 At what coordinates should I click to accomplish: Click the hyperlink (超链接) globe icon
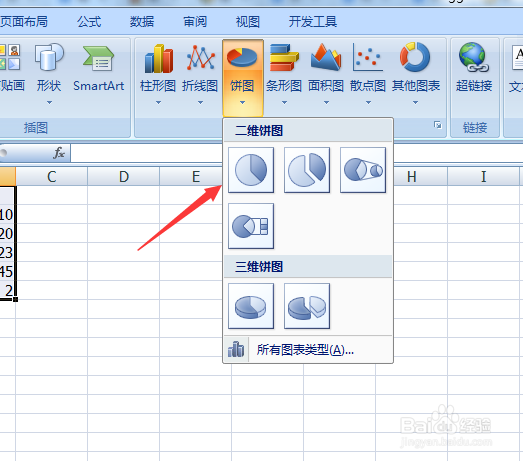coord(474,57)
